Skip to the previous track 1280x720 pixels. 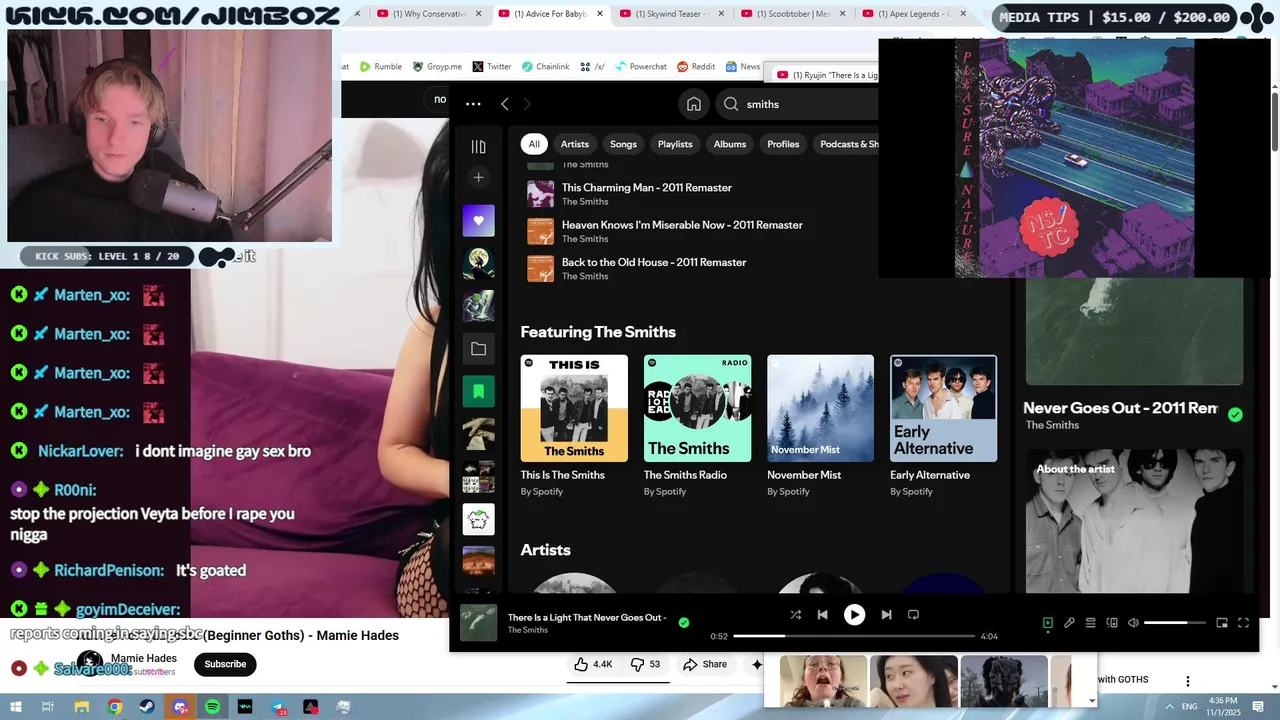(x=822, y=615)
